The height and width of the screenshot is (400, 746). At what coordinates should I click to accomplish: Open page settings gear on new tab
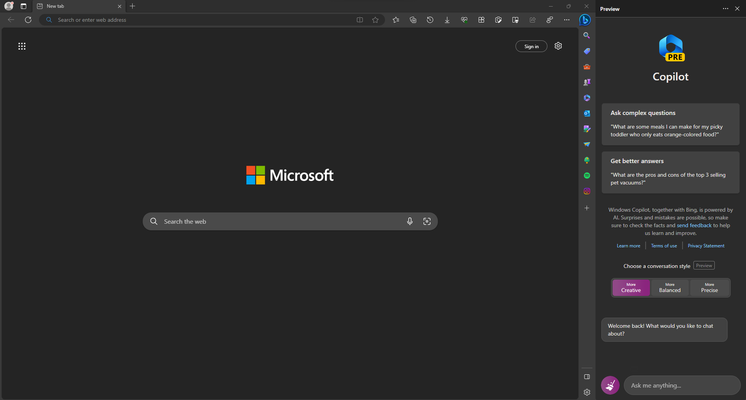(558, 46)
